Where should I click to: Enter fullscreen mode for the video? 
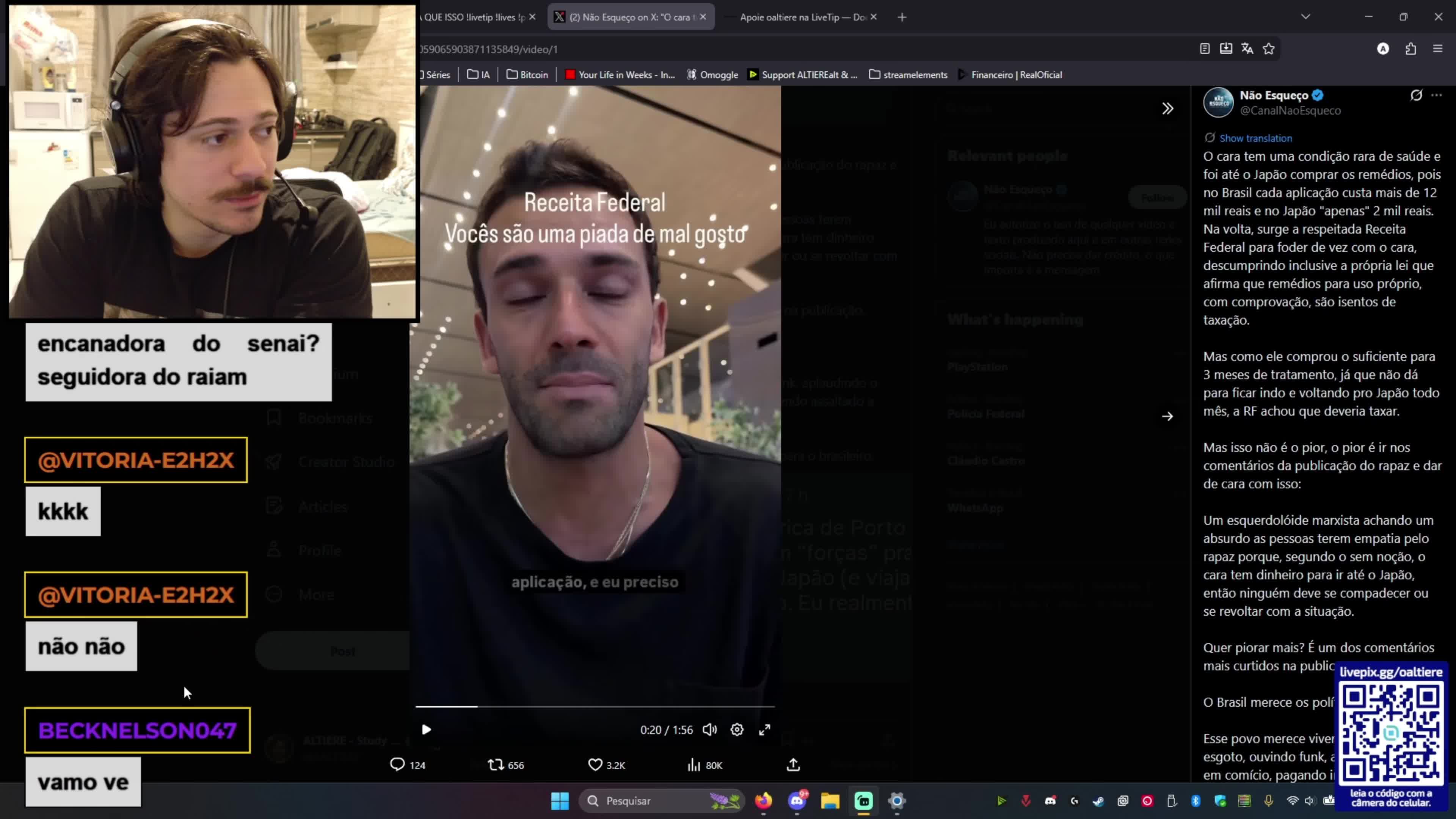tap(765, 730)
